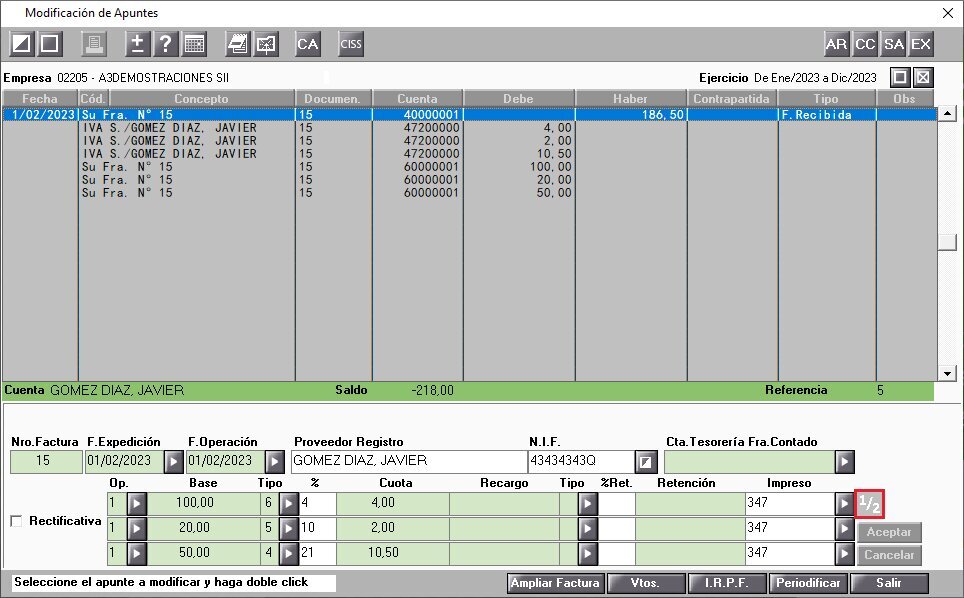Open help with the question mark icon

(x=165, y=44)
